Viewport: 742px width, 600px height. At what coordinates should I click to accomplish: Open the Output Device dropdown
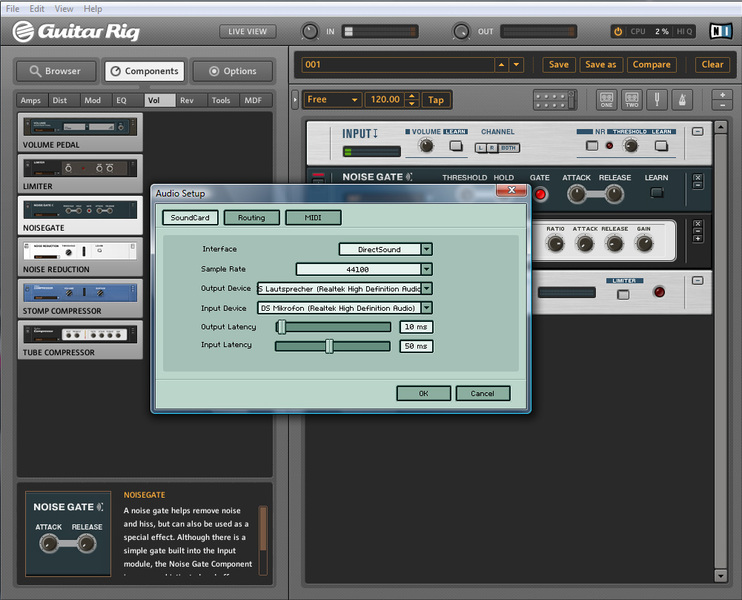point(426,288)
